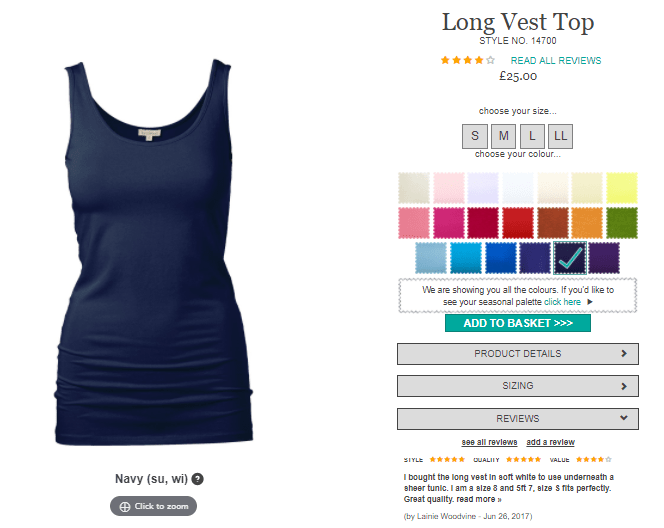Expand the Product Details section
Viewport: 664px width, 528px height.
coord(517,354)
